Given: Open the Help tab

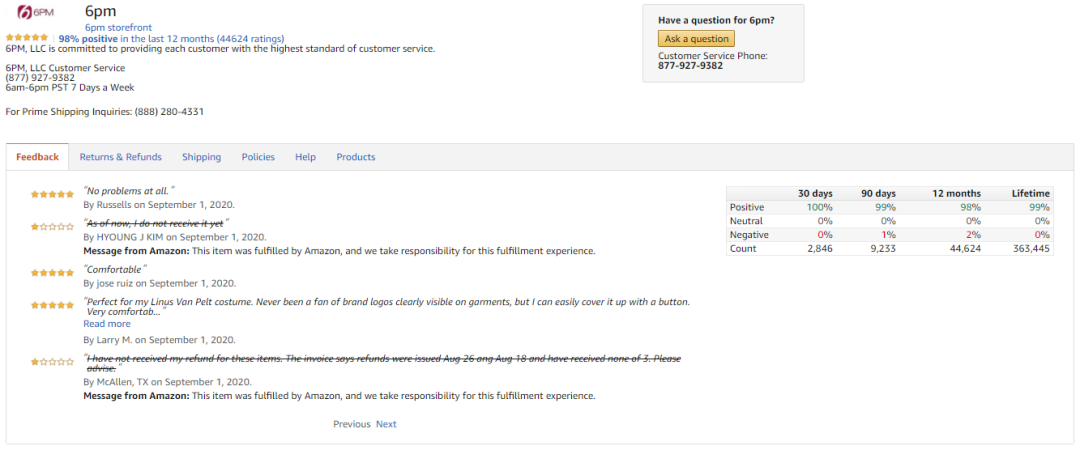Looking at the screenshot, I should (306, 157).
